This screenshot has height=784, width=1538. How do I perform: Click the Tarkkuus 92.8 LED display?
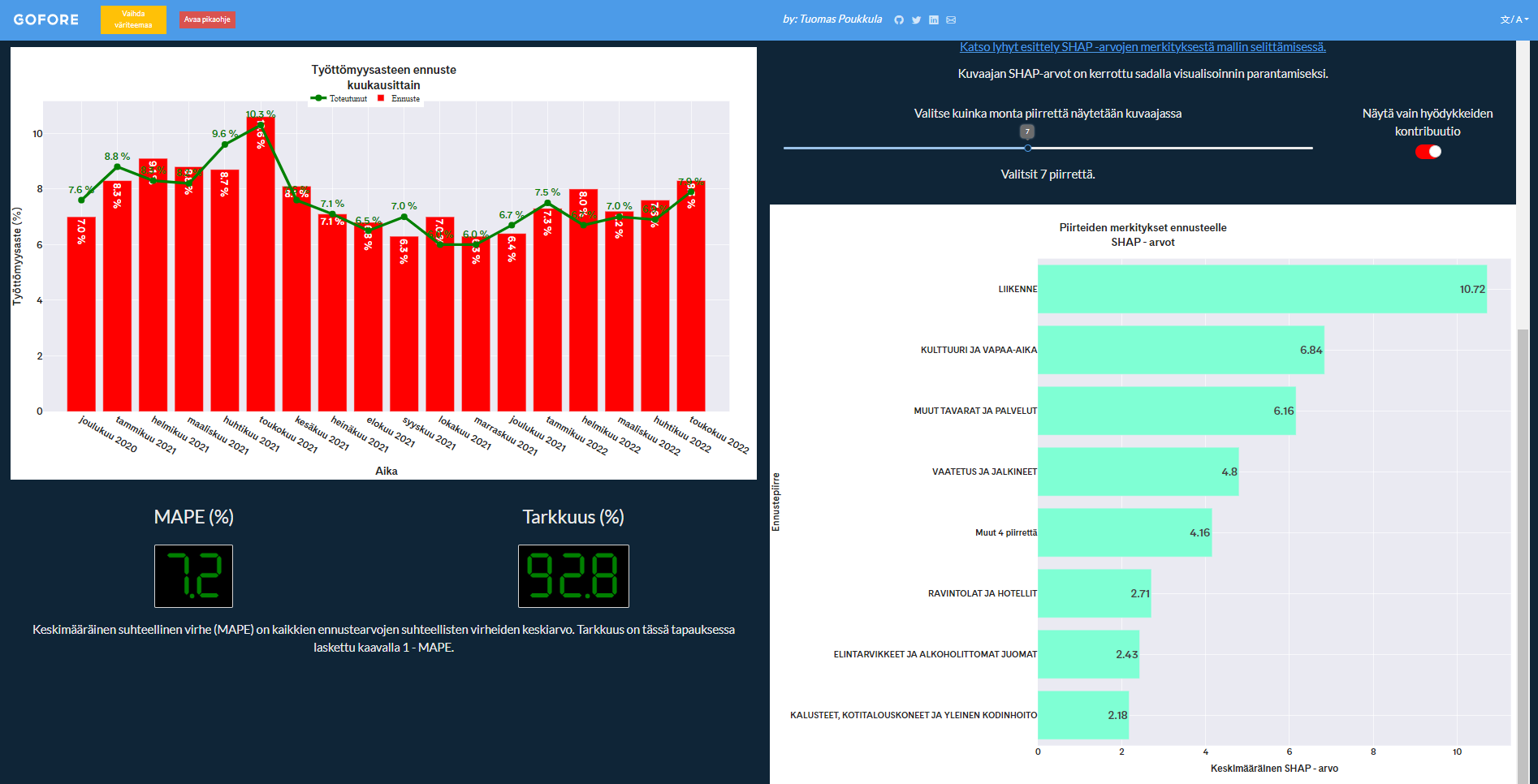click(x=573, y=576)
